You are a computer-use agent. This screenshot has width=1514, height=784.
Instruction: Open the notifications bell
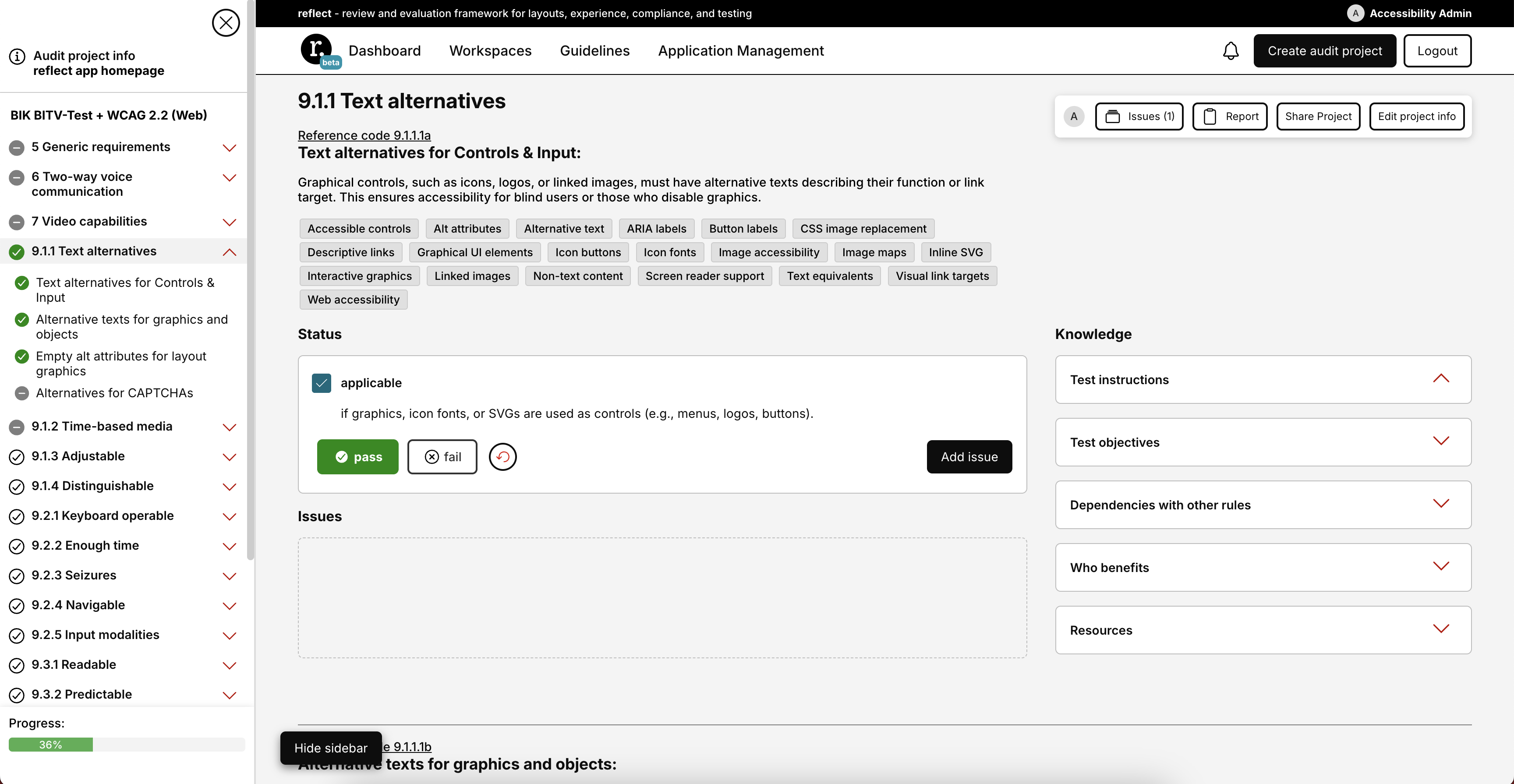pos(1231,50)
